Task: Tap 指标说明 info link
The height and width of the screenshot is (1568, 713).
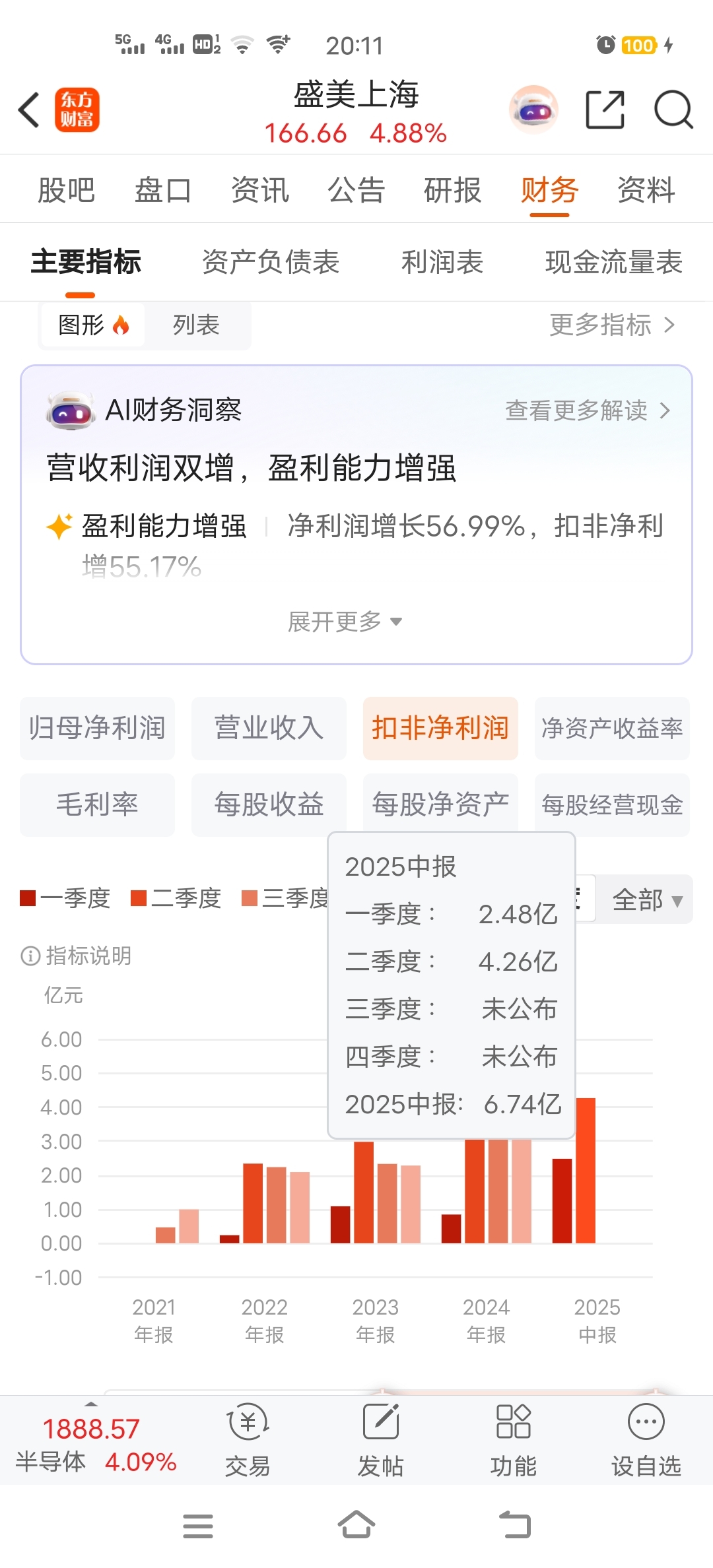Action: [x=76, y=956]
